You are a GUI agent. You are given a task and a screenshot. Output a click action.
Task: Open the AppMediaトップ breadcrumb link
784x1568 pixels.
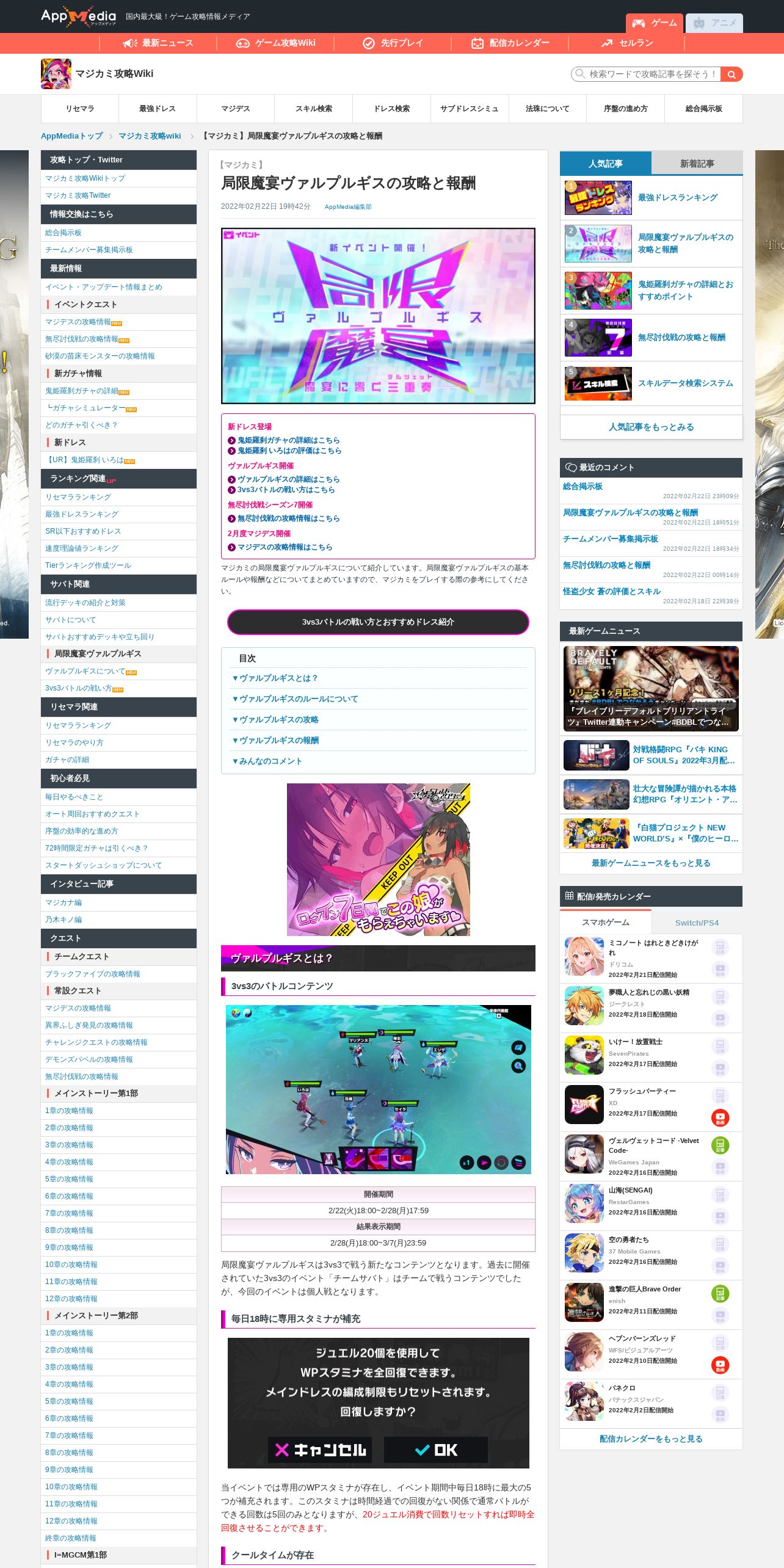(x=71, y=136)
